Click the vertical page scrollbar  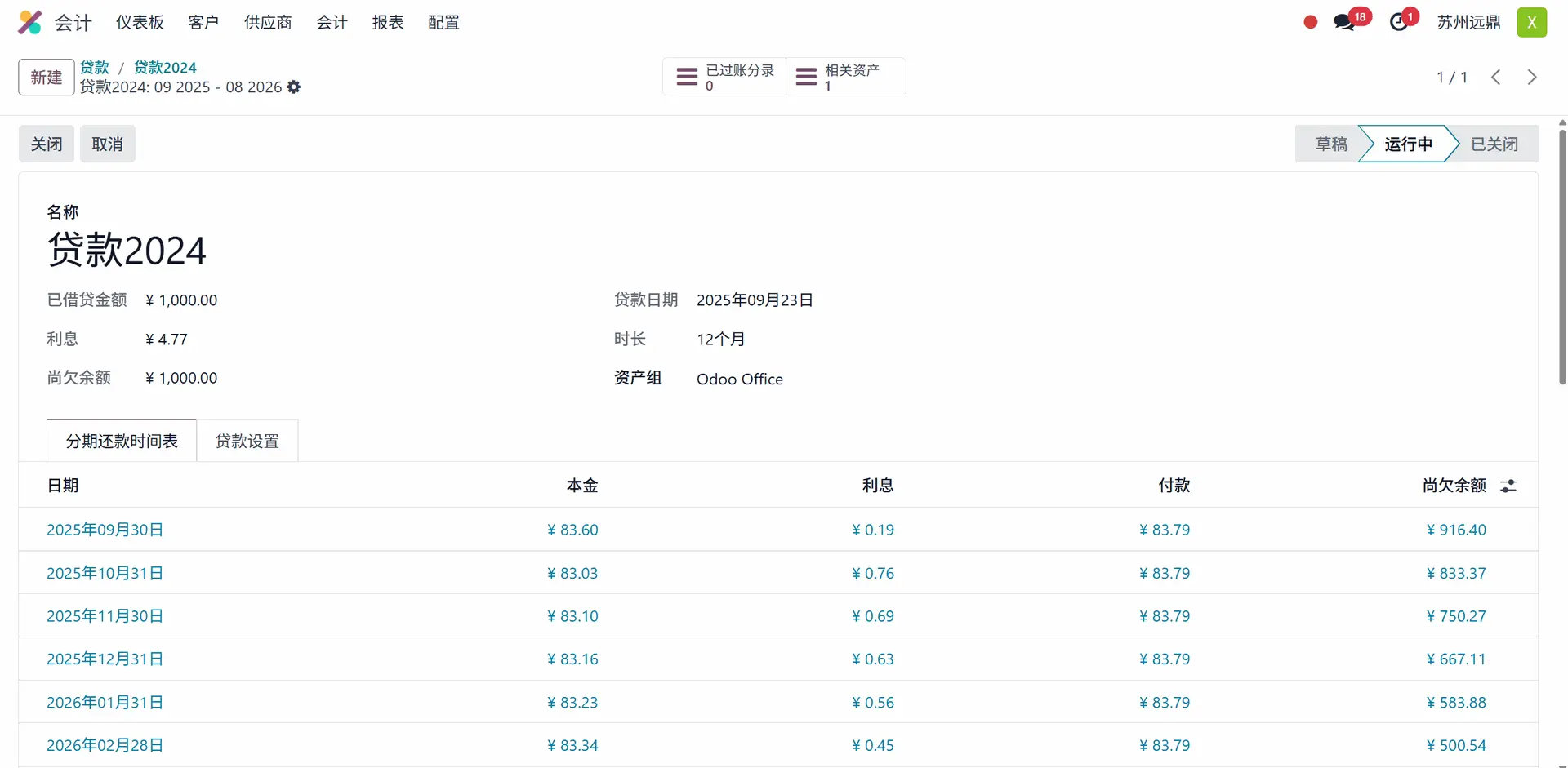coord(1561,256)
